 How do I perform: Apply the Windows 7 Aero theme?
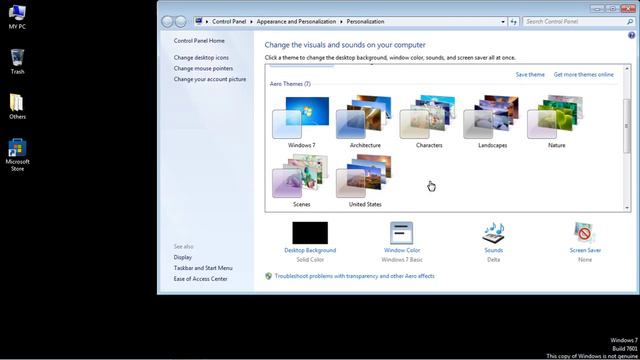point(301,122)
